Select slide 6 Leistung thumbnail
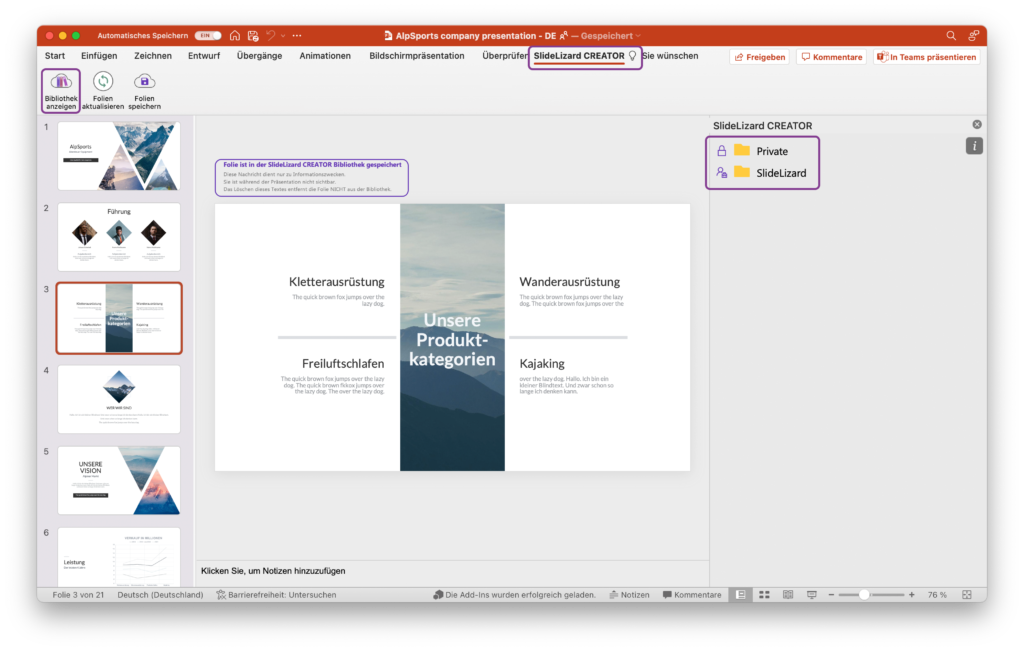1024x651 pixels. coord(119,556)
